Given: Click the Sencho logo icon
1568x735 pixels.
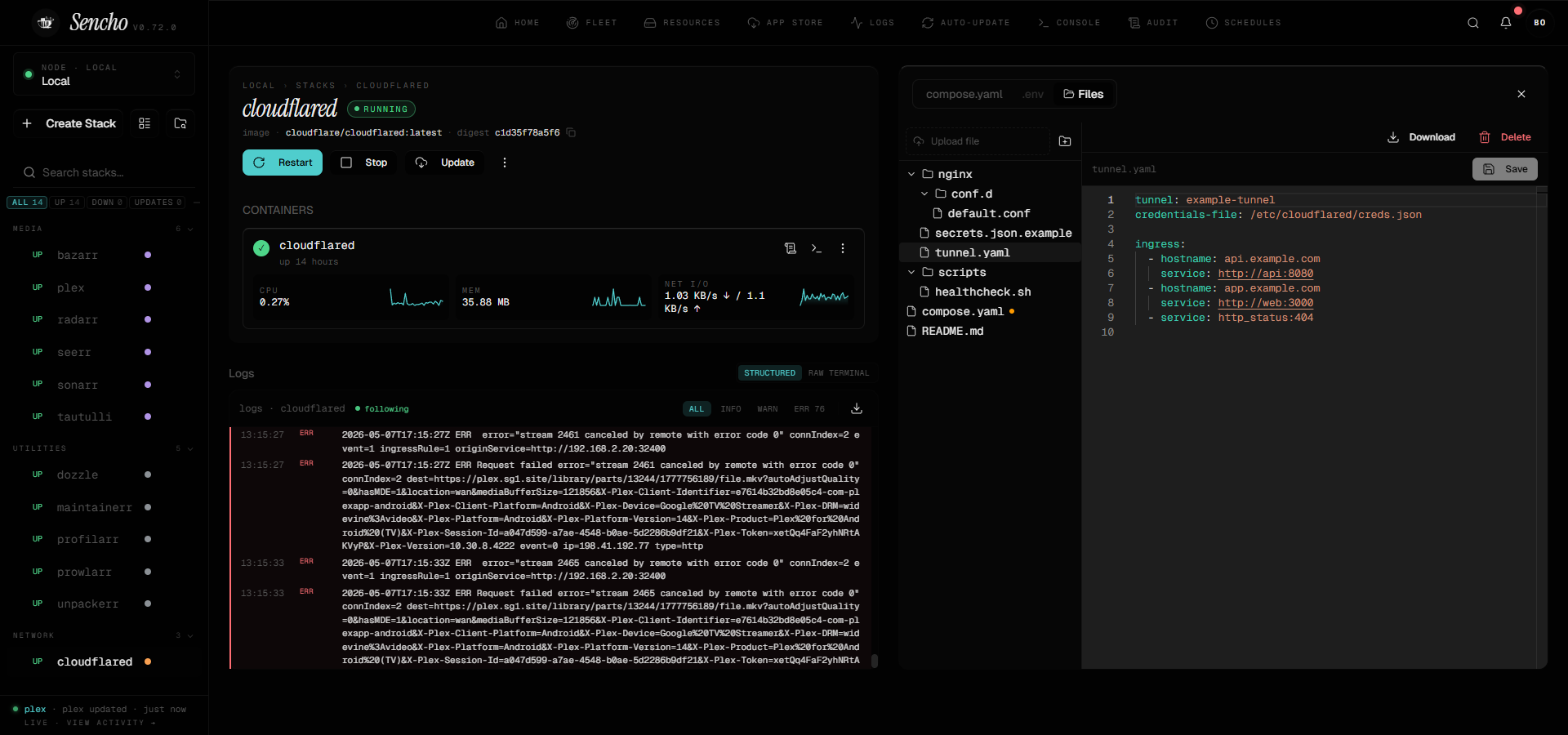Looking at the screenshot, I should [x=46, y=22].
